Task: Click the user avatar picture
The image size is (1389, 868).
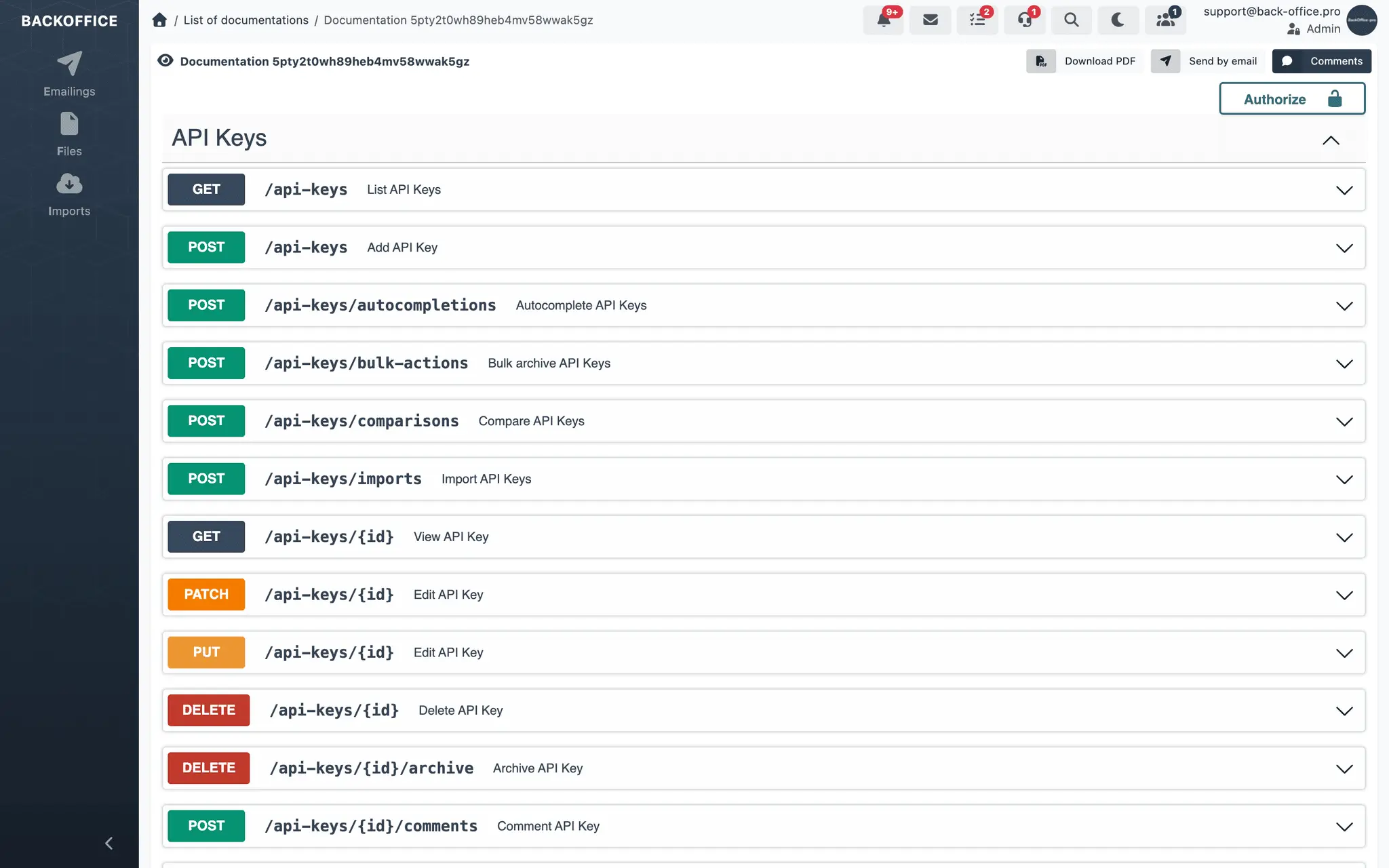Action: point(1361,20)
